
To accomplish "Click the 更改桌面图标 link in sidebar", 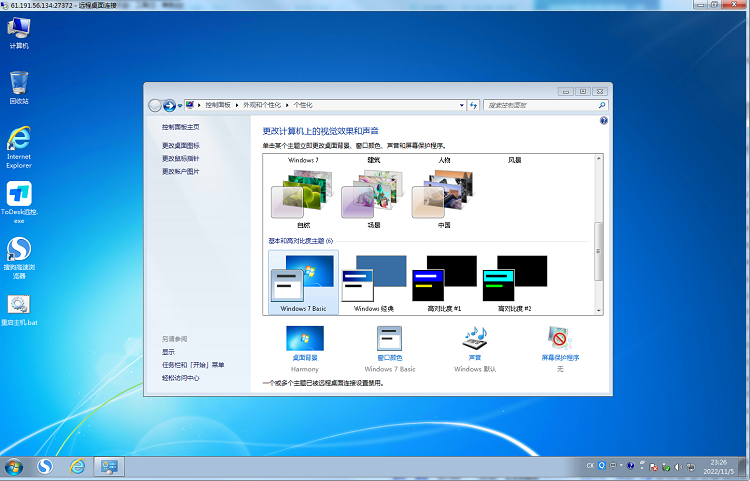I will pos(181,145).
